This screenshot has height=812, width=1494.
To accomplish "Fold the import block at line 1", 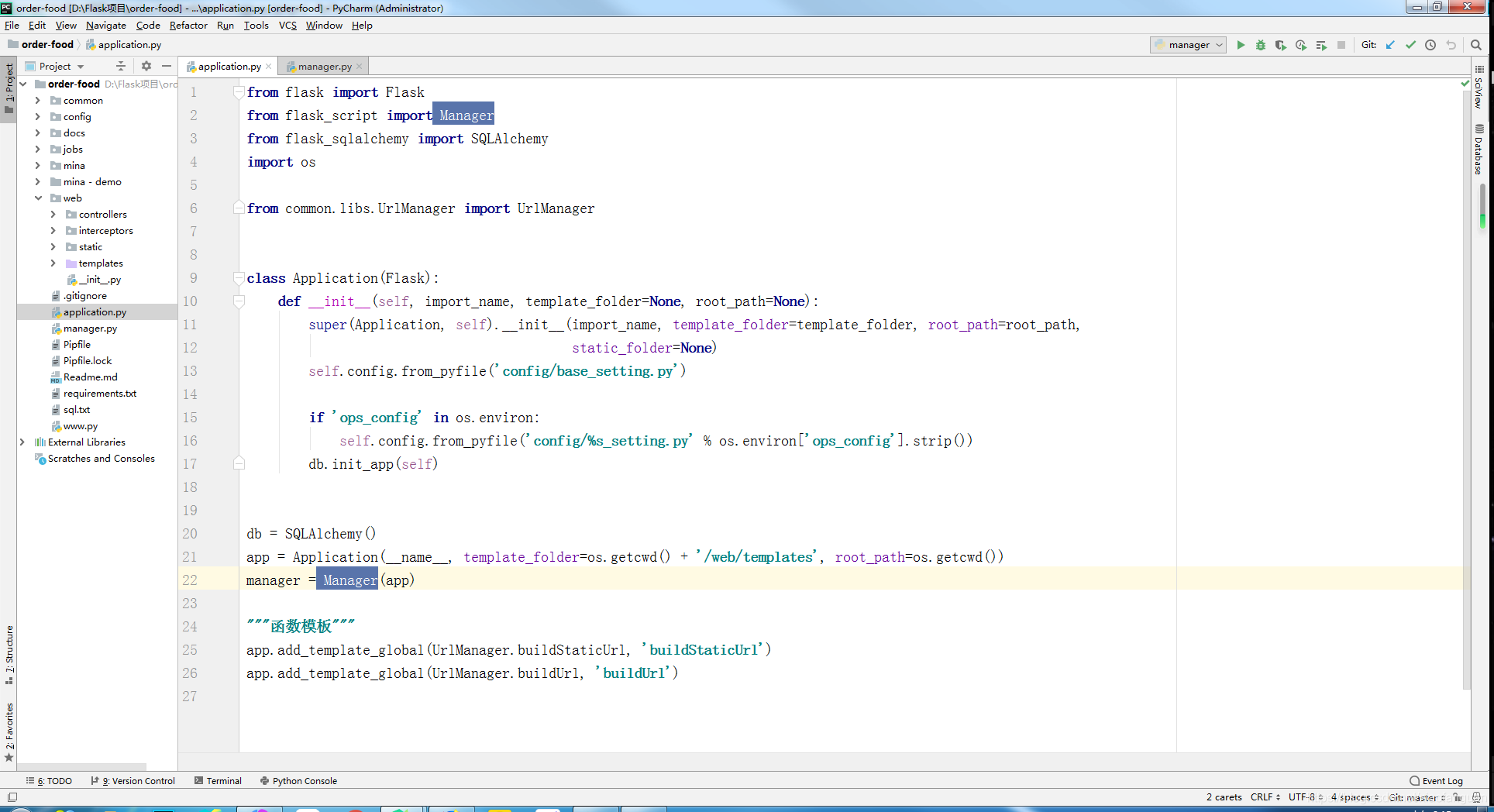I will (x=239, y=92).
